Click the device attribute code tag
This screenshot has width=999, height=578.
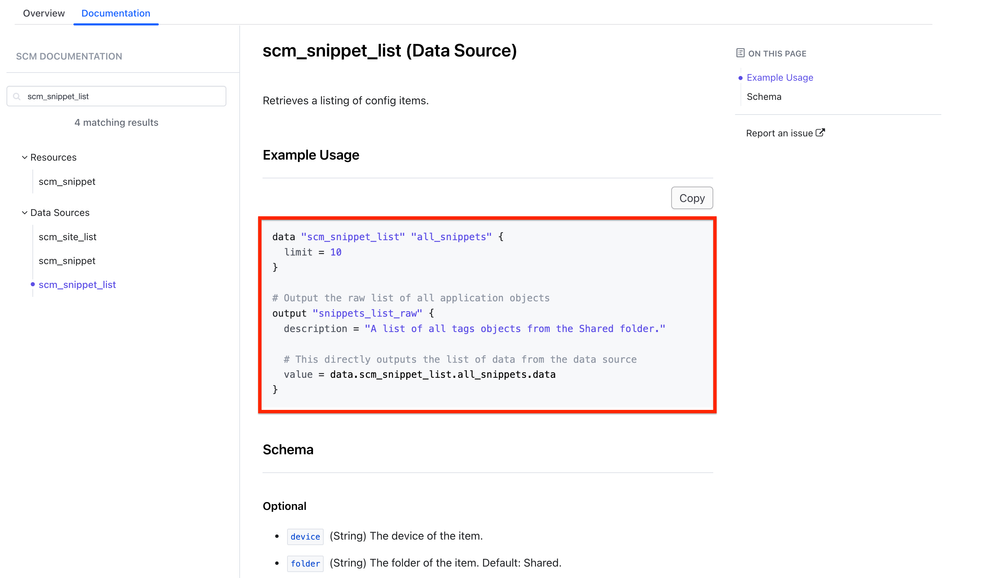[x=305, y=537]
